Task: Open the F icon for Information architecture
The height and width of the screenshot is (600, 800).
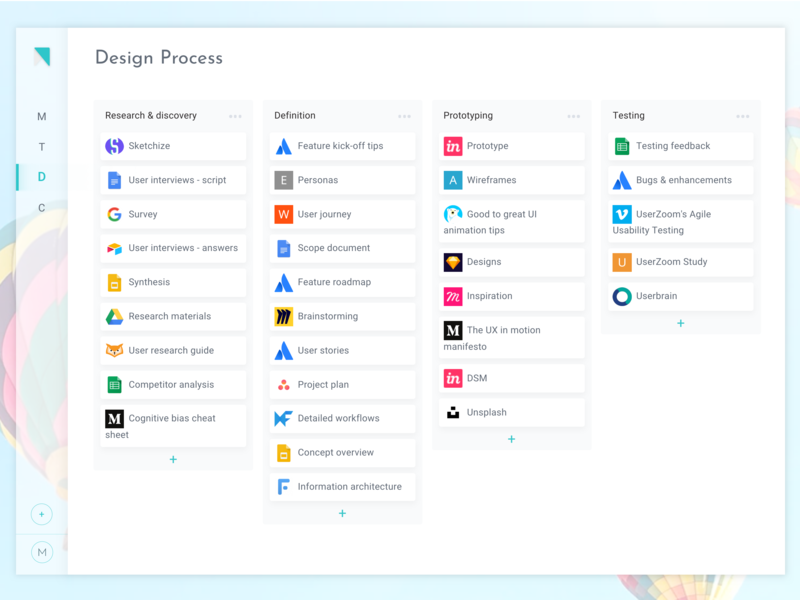Action: tap(284, 487)
